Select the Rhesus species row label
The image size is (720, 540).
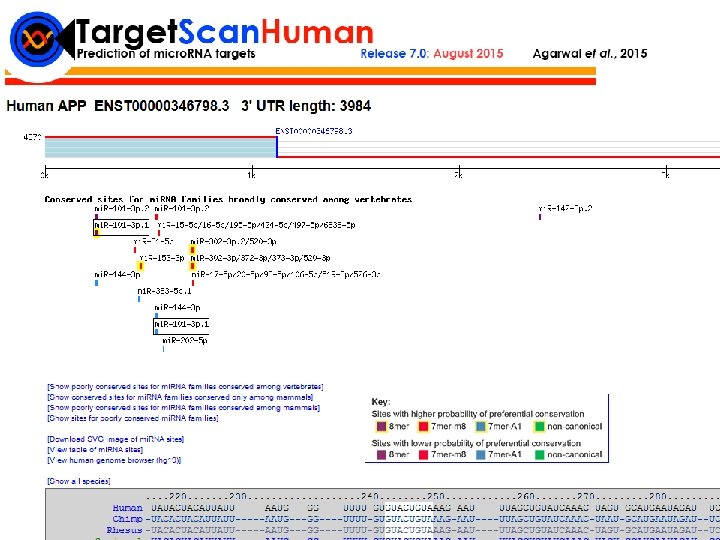click(x=124, y=530)
